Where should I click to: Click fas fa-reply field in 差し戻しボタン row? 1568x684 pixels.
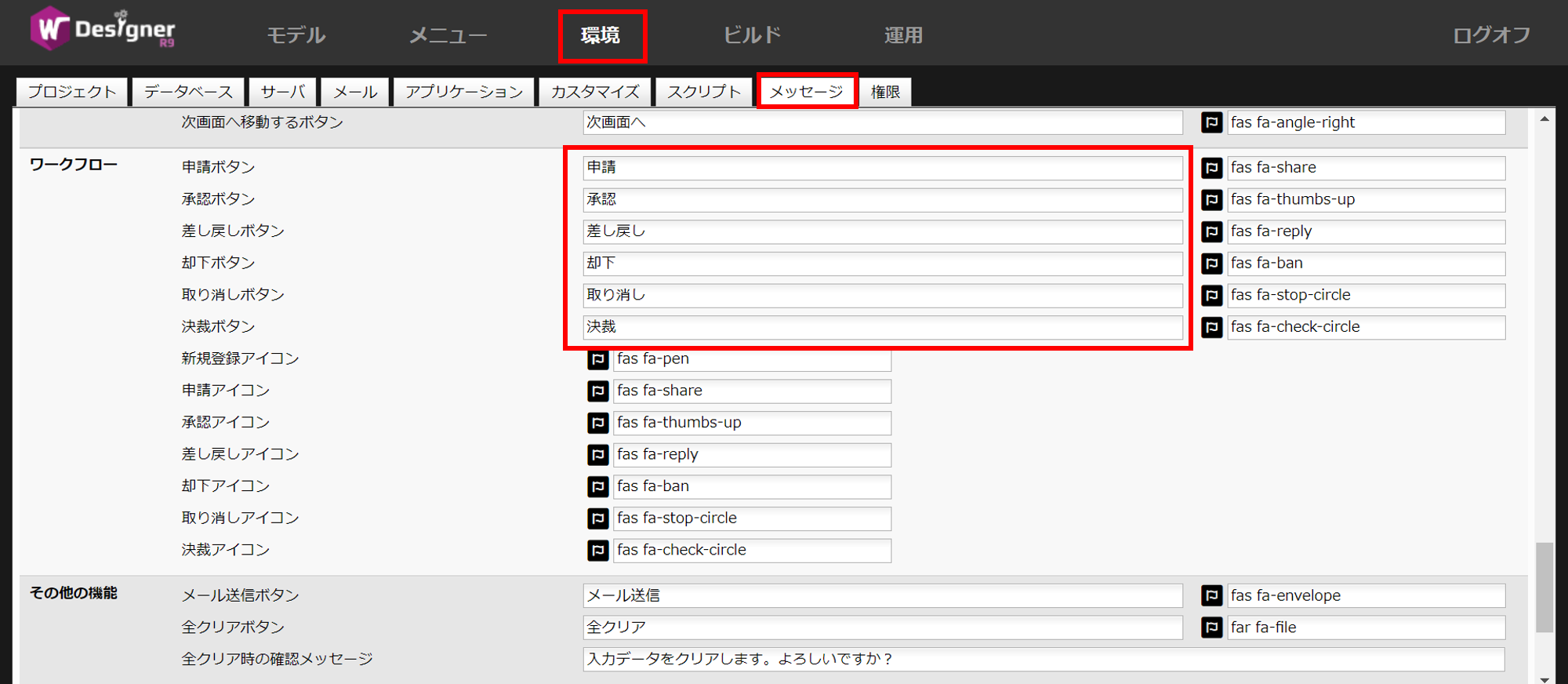pos(1366,231)
